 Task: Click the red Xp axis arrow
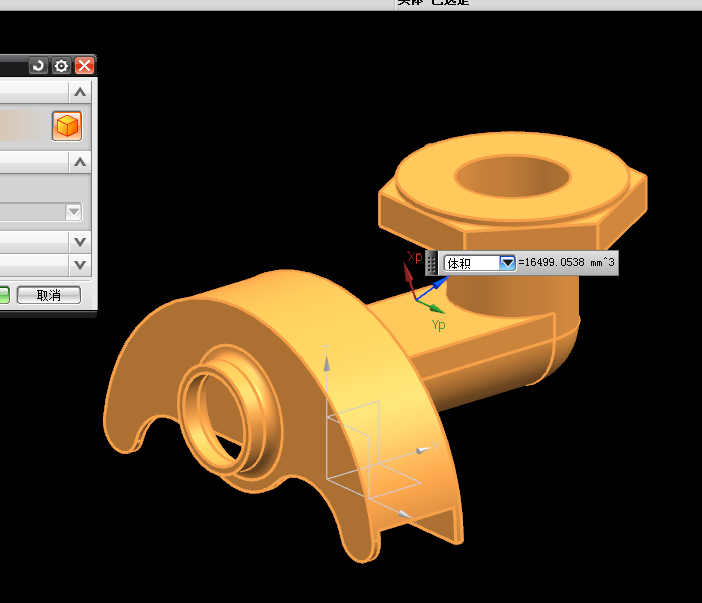click(410, 273)
